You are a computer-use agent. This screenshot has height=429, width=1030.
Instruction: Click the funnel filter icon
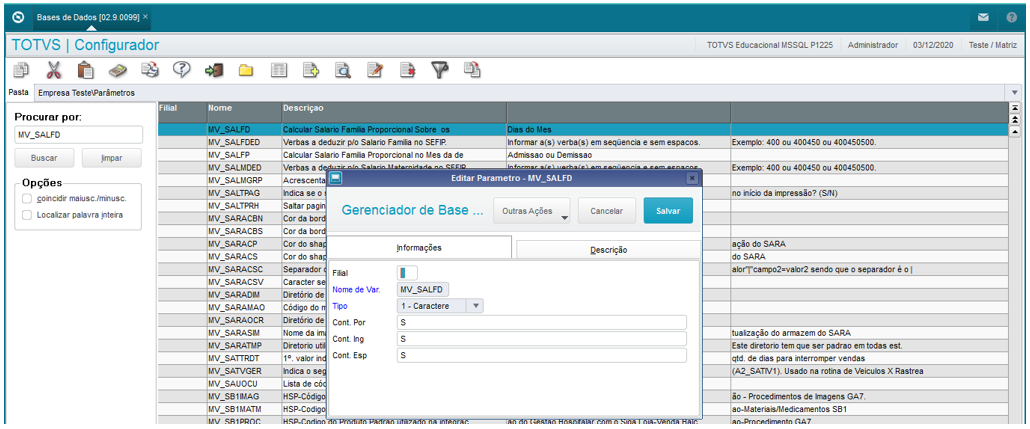tap(439, 70)
